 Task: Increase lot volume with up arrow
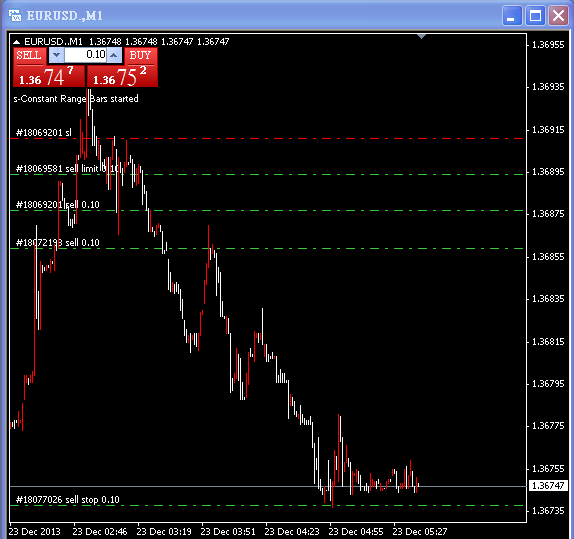[114, 55]
